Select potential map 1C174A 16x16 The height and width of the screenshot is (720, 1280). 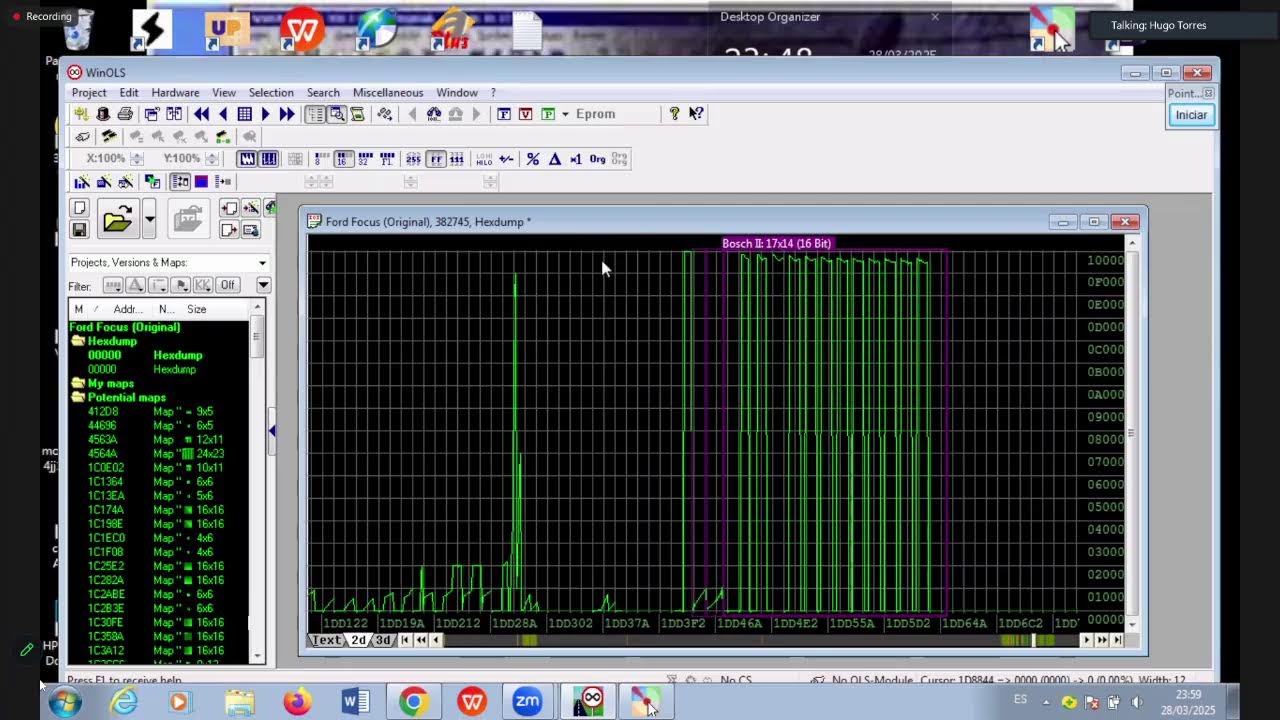point(158,510)
